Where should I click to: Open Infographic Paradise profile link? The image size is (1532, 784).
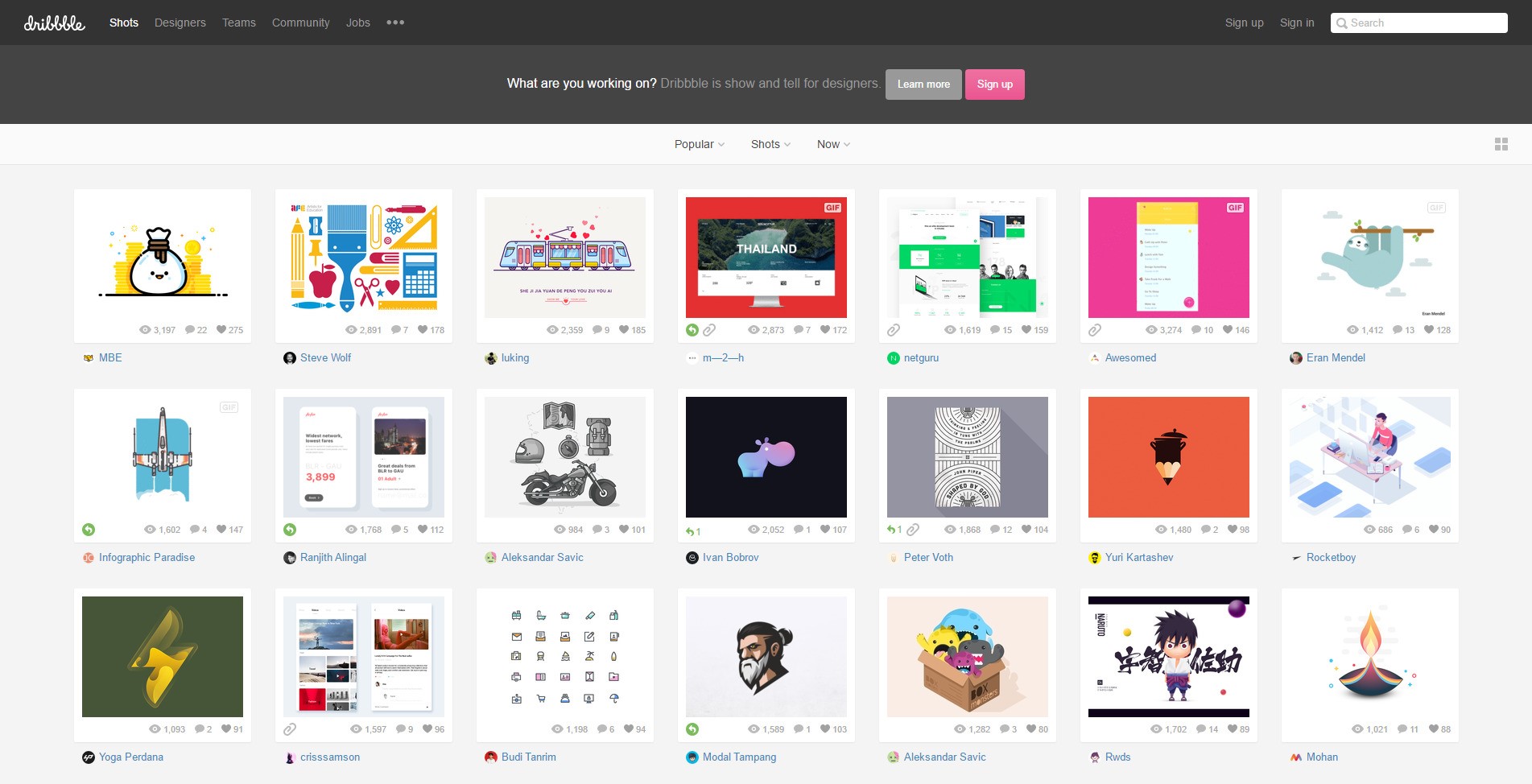pyautogui.click(x=147, y=557)
